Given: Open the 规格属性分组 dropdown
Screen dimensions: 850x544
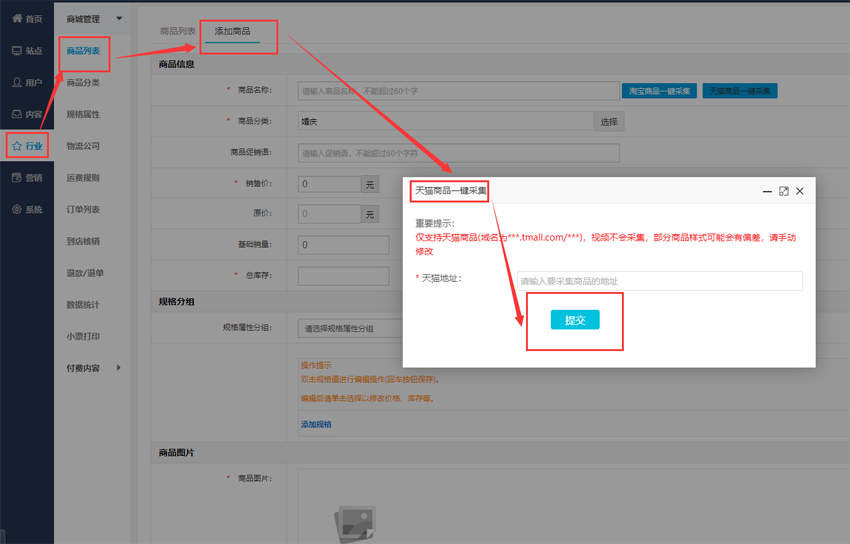Looking at the screenshot, I should tap(350, 328).
